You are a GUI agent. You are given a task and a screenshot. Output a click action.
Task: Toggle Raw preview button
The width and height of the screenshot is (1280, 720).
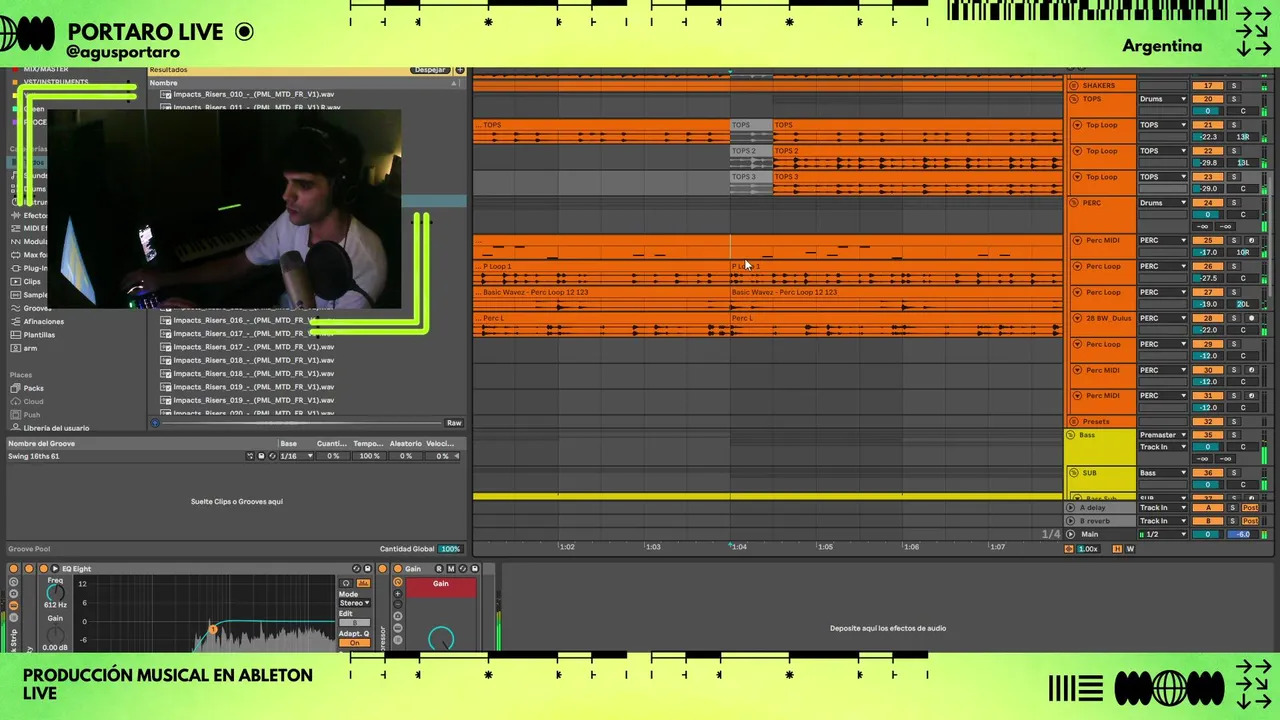pyautogui.click(x=454, y=423)
